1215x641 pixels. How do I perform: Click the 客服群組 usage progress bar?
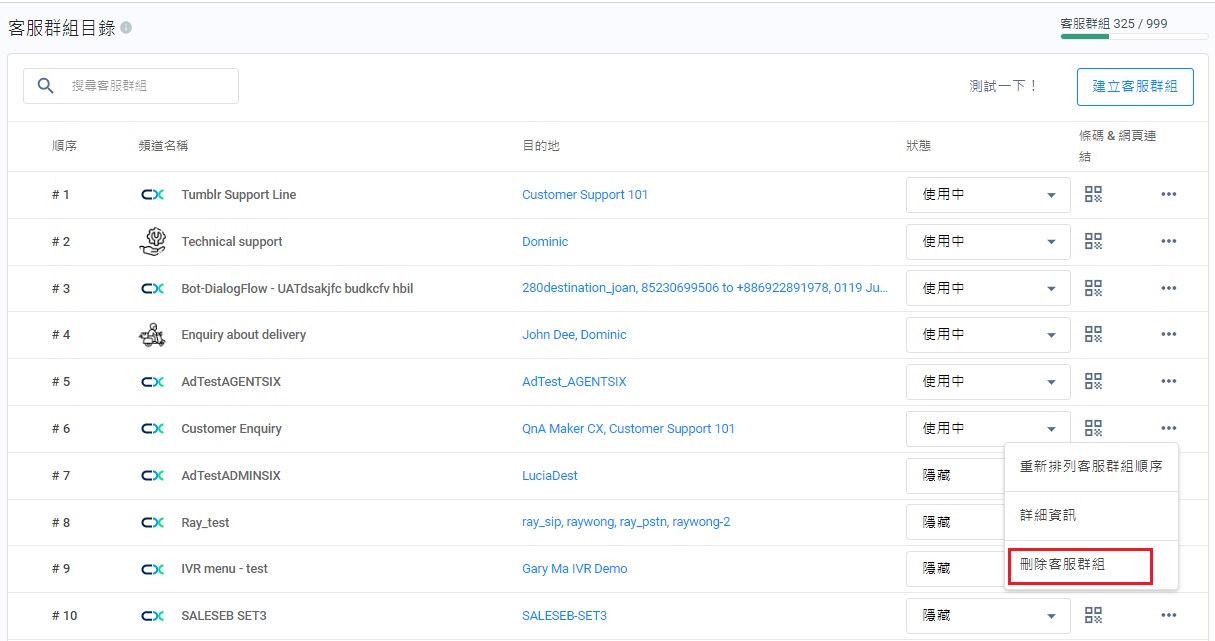[1134, 37]
